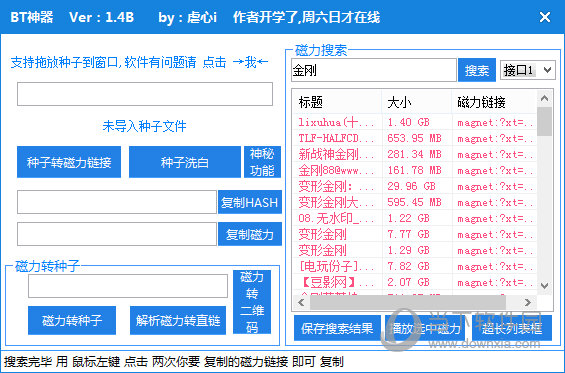This screenshot has height=373, width=565.
Task: Click the results list scroll down arrow
Action: (x=544, y=286)
